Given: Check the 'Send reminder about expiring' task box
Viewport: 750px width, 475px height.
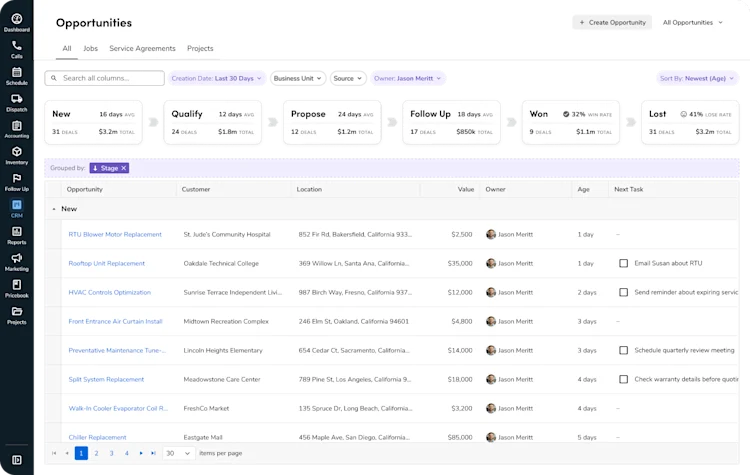Looking at the screenshot, I should pos(623,292).
